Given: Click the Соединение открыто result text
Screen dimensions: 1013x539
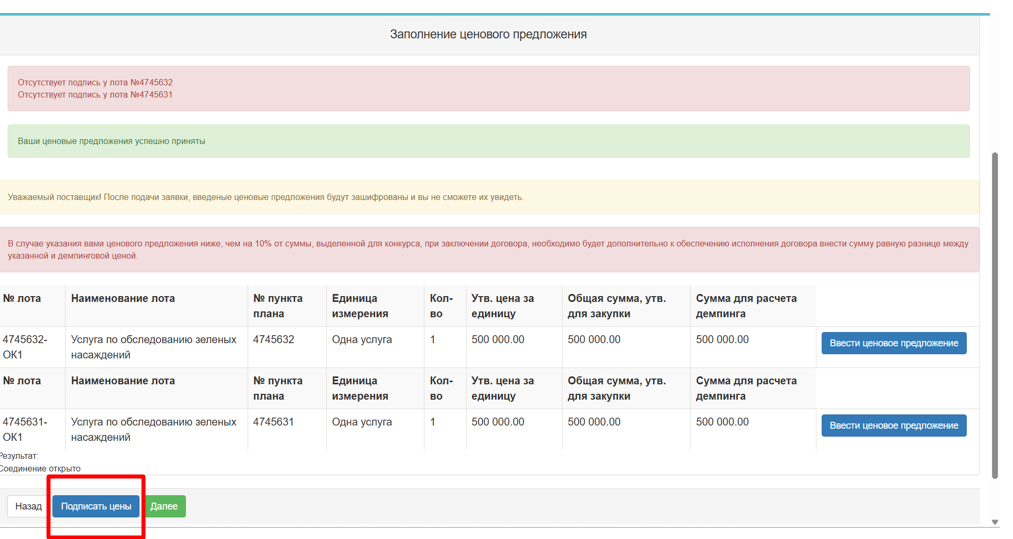Looking at the screenshot, I should pos(40,468).
